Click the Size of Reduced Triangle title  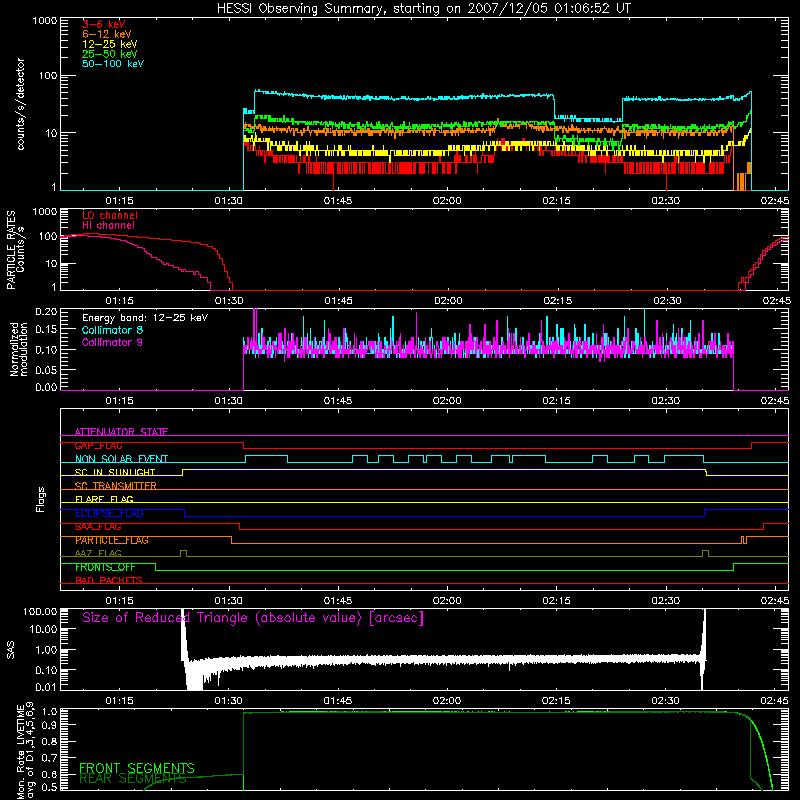[253, 618]
